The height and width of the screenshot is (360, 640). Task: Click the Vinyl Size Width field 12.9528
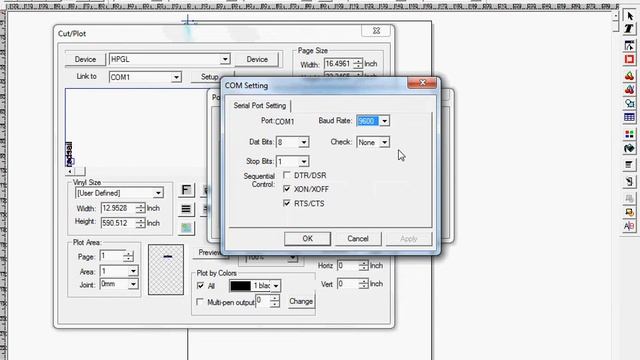click(x=118, y=208)
